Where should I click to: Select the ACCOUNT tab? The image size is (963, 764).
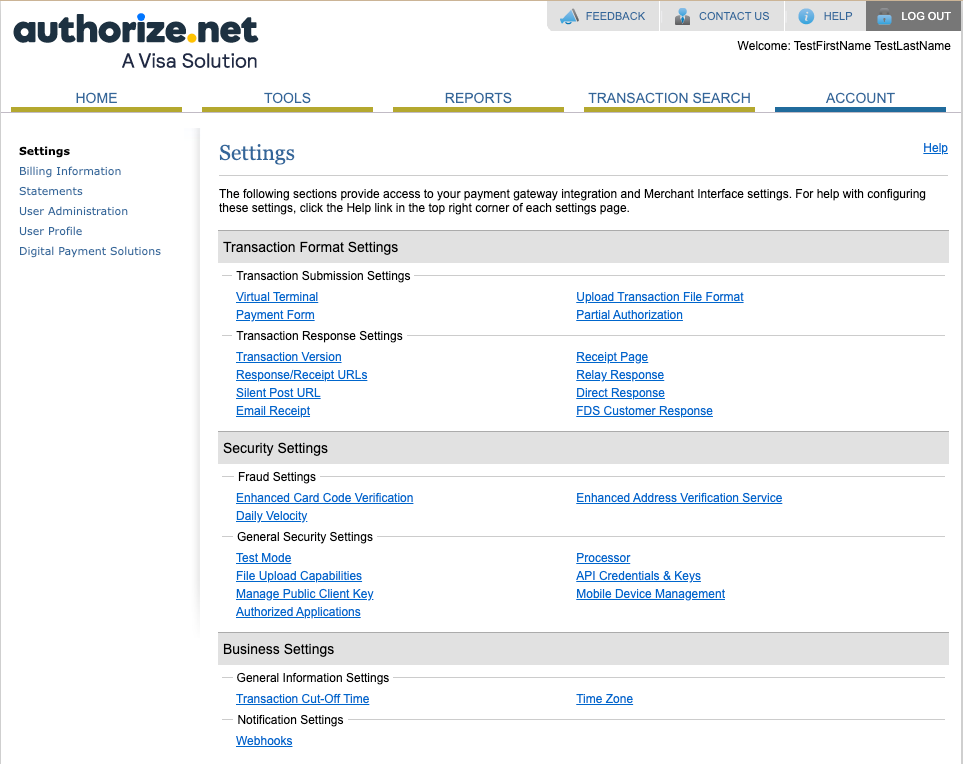click(860, 98)
